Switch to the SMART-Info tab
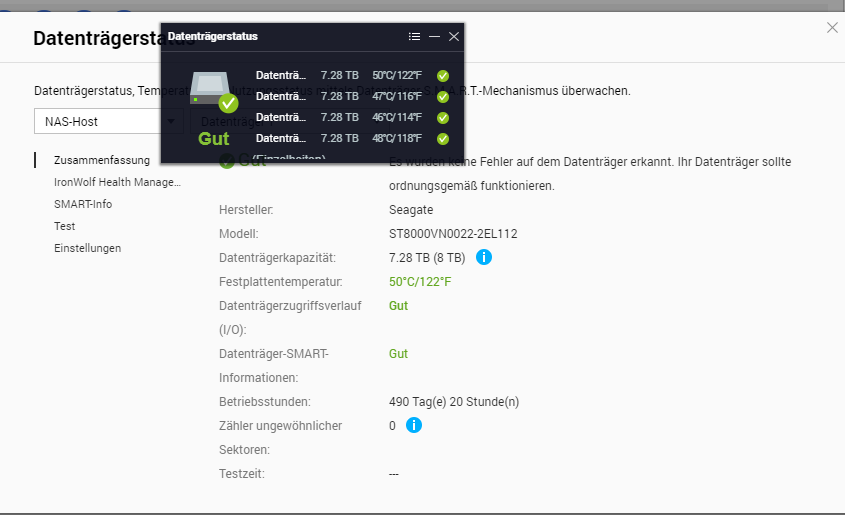Screen dimensions: 845x515 click(83, 204)
